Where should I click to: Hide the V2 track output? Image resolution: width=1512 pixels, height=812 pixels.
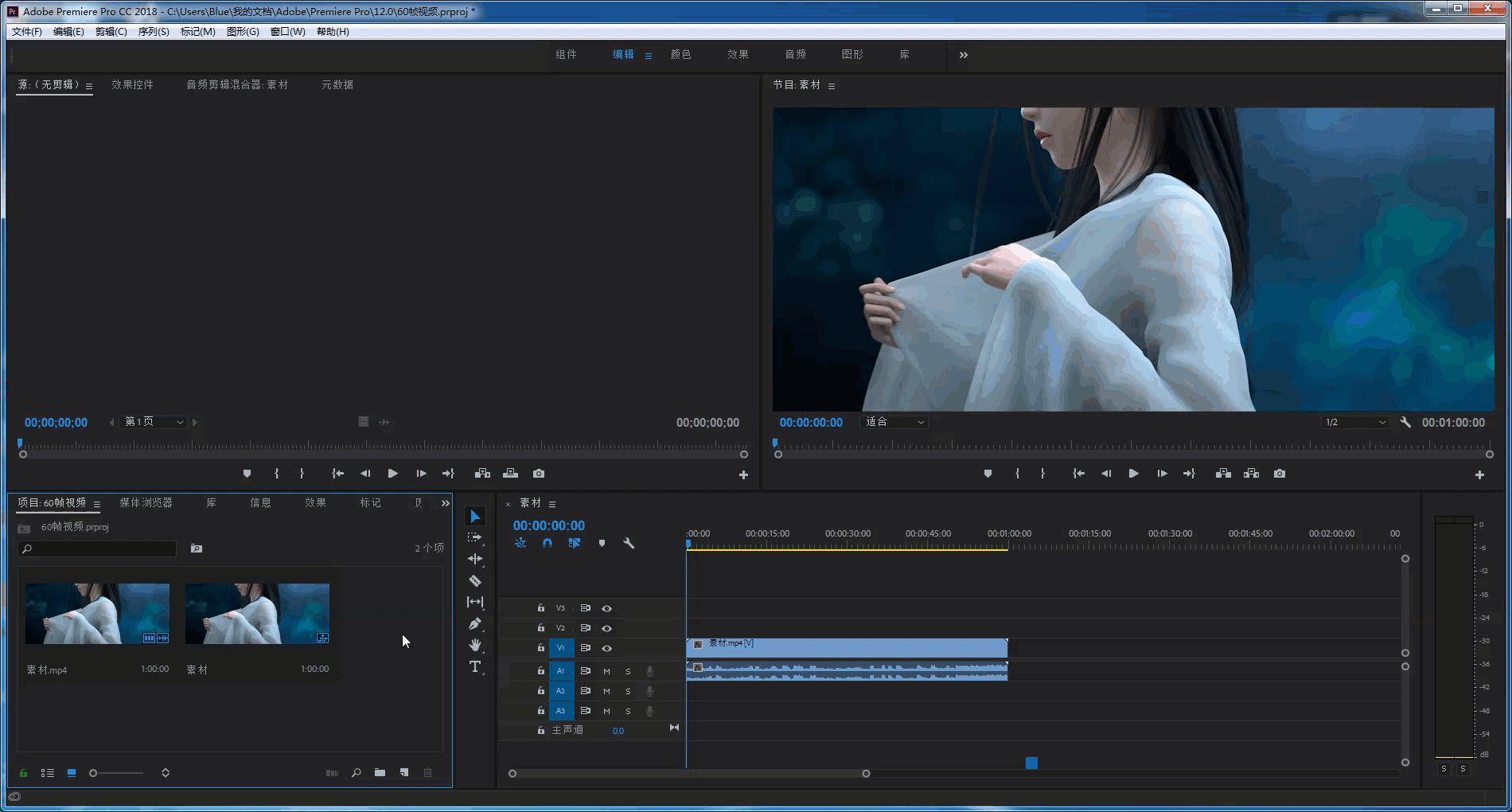(x=606, y=628)
